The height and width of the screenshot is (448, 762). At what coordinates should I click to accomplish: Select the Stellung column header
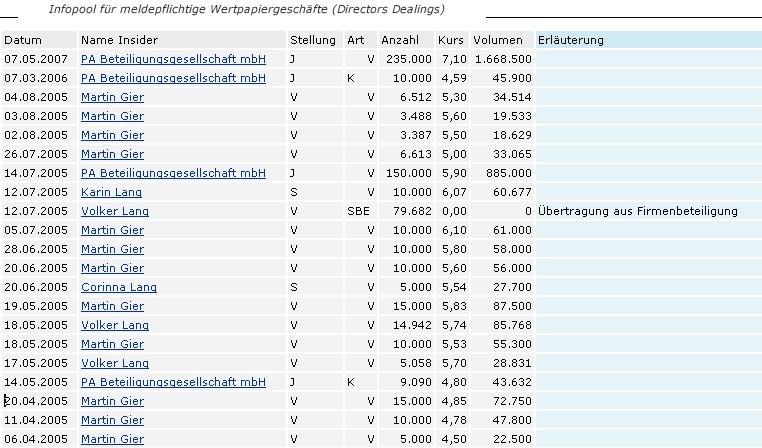[x=312, y=40]
